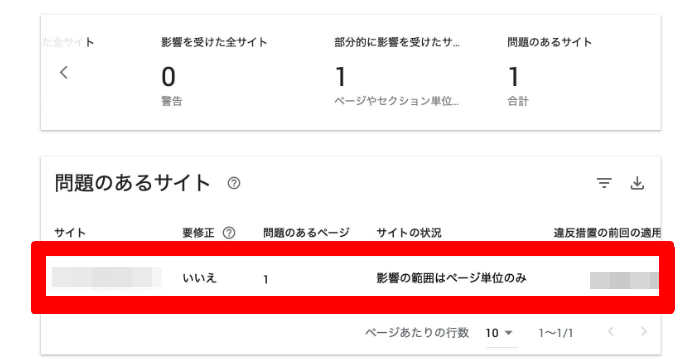Expand rows-per-page dropdown showing 10

501,333
